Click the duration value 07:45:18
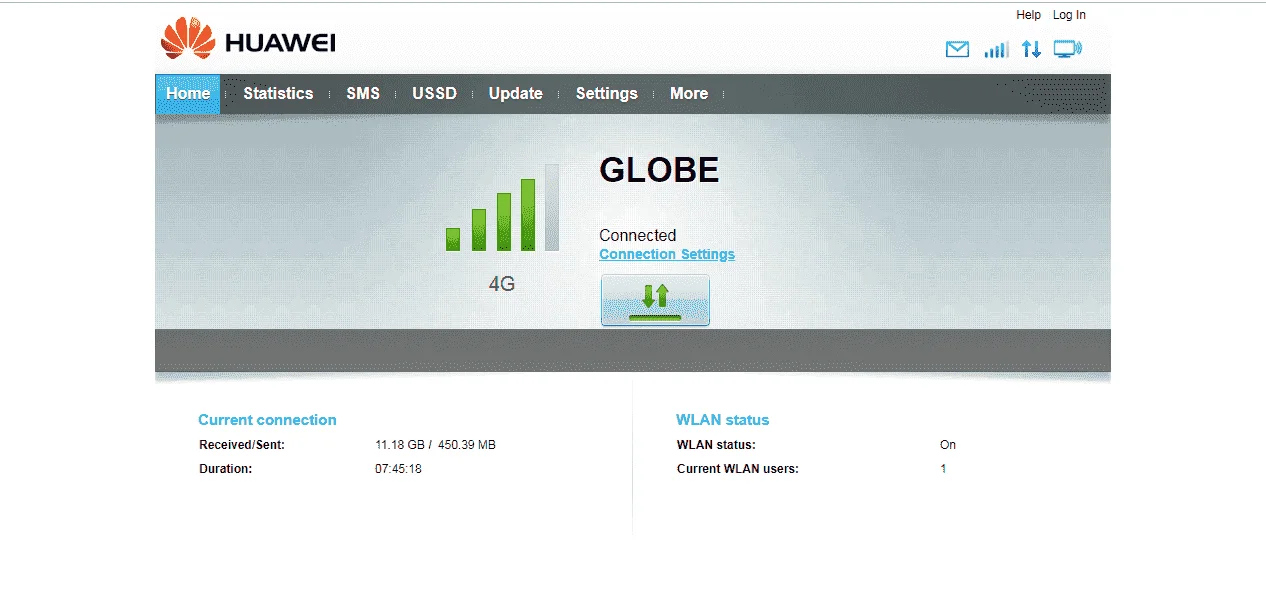The image size is (1266, 593). pos(398,469)
